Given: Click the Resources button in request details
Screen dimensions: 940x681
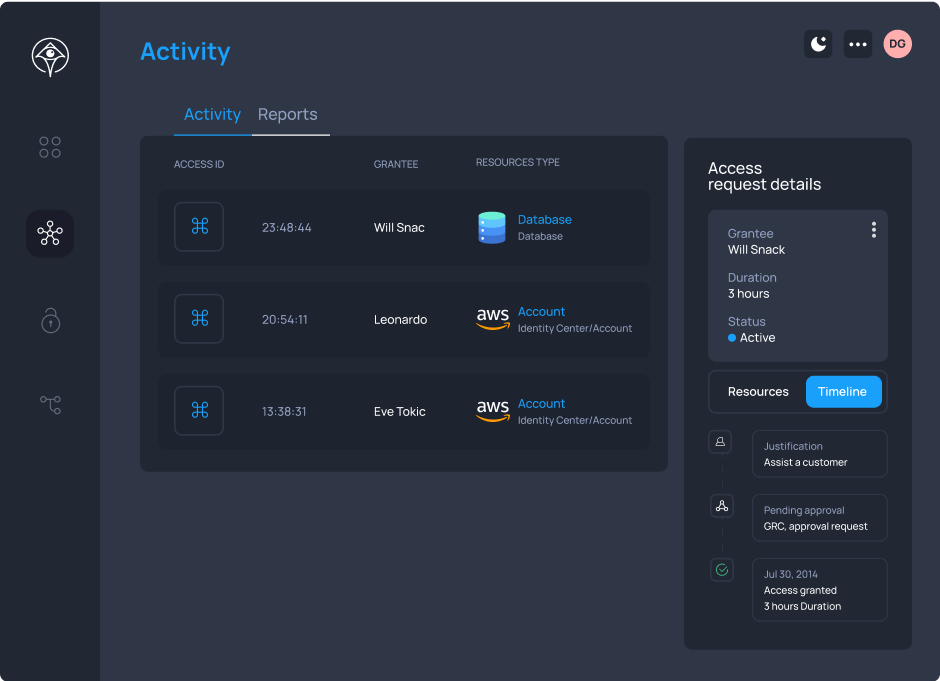Looking at the screenshot, I should pyautogui.click(x=758, y=392).
